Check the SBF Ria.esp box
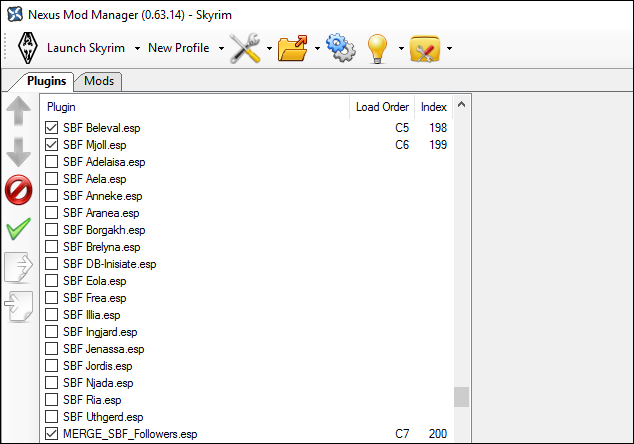Screen dimensions: 634x444 pos(51,400)
